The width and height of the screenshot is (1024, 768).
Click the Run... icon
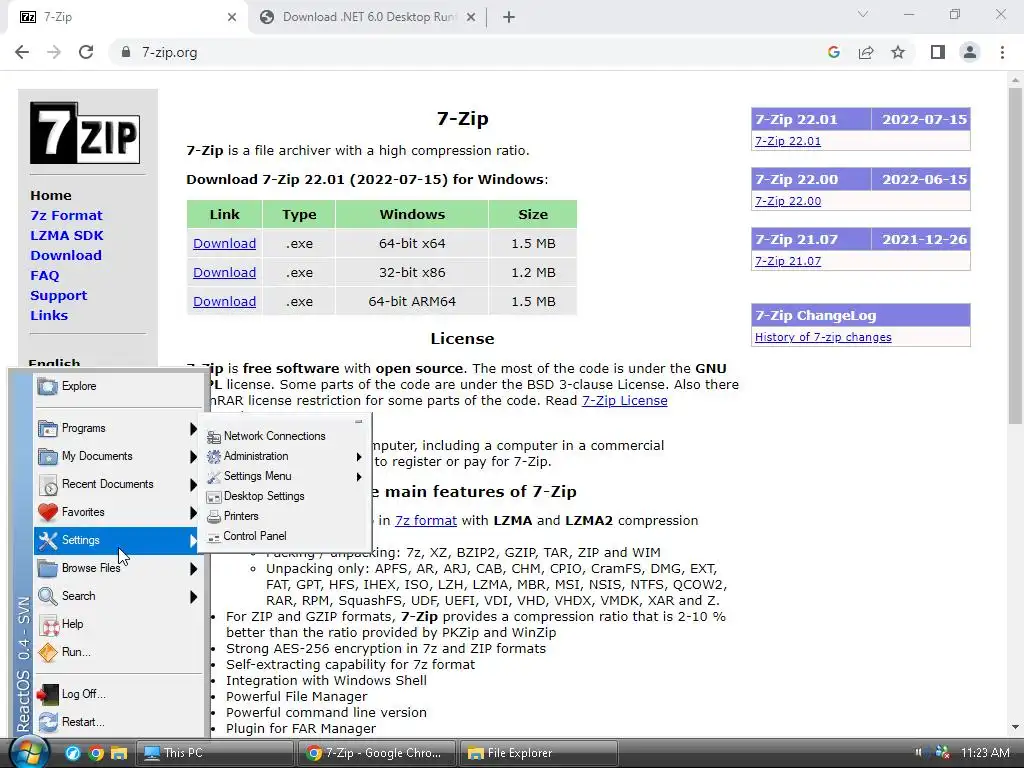pos(48,652)
